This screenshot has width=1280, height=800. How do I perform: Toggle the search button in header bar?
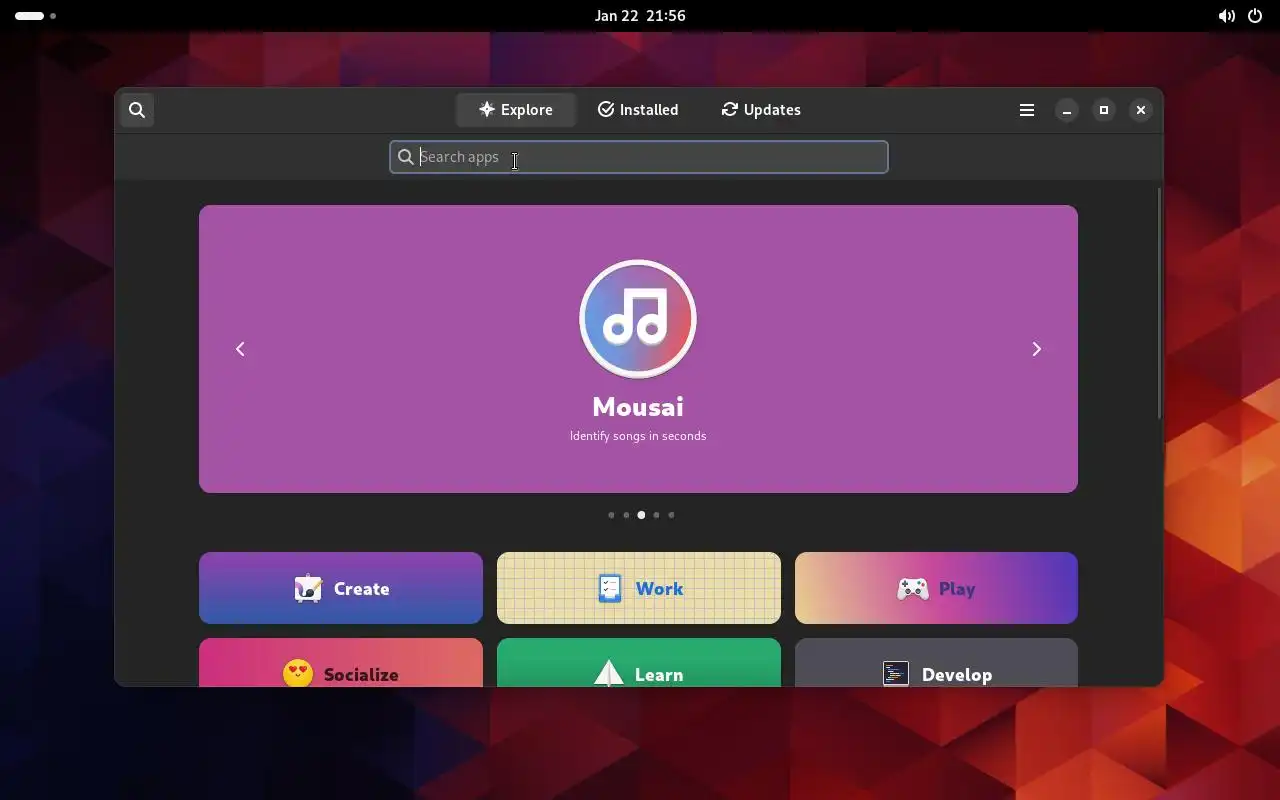(x=137, y=110)
